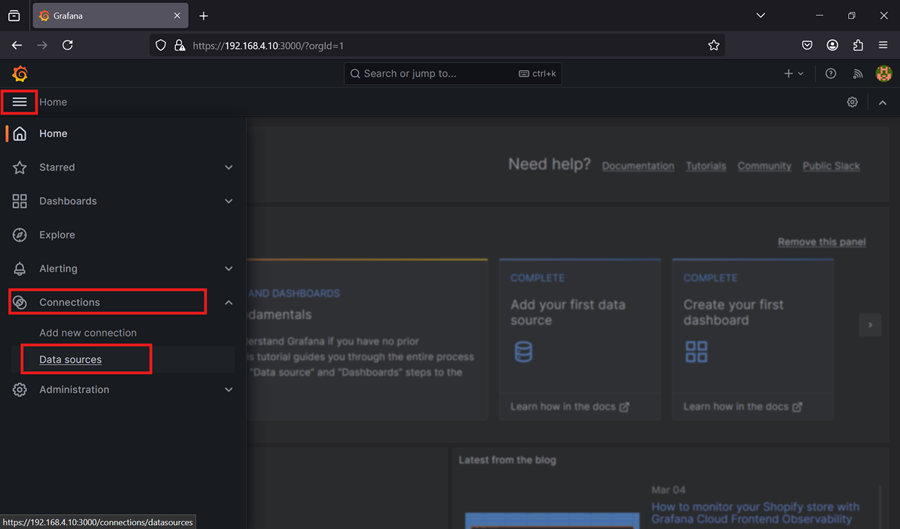Image resolution: width=900 pixels, height=529 pixels.
Task: Click the Firefox tab overview icon
Action: pos(14,16)
